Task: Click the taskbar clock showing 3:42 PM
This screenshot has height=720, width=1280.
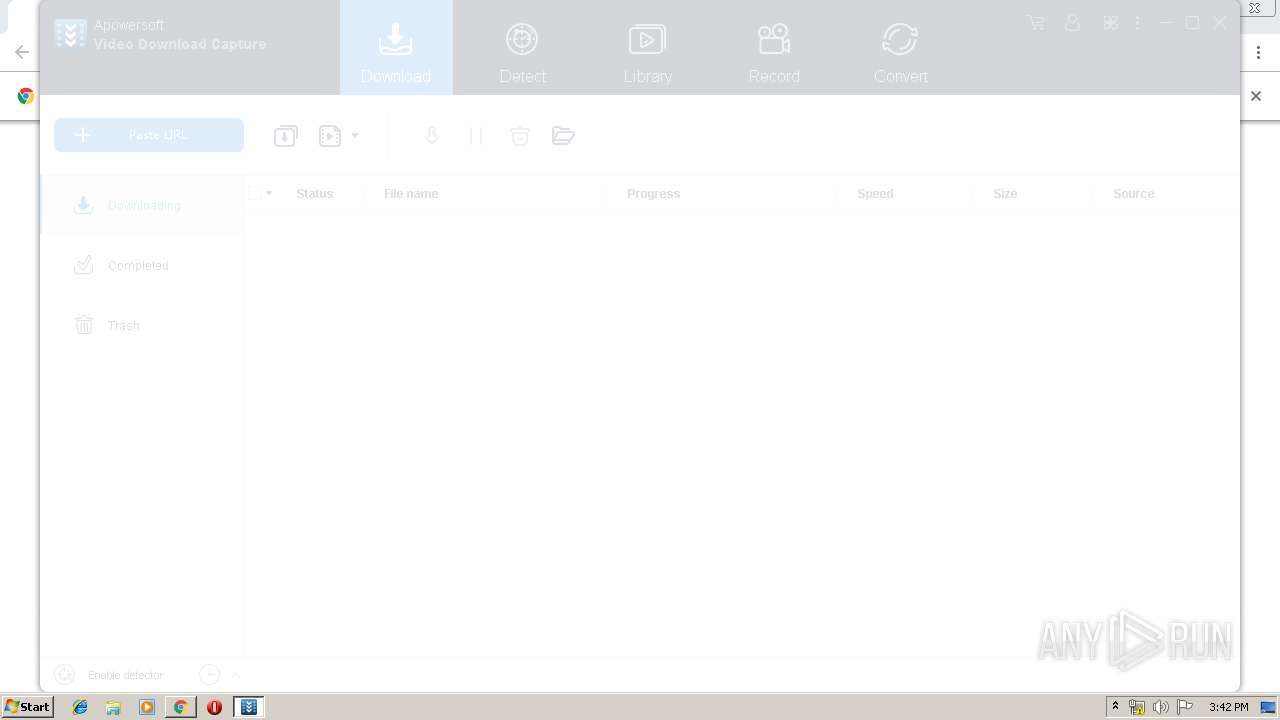Action: (1228, 707)
